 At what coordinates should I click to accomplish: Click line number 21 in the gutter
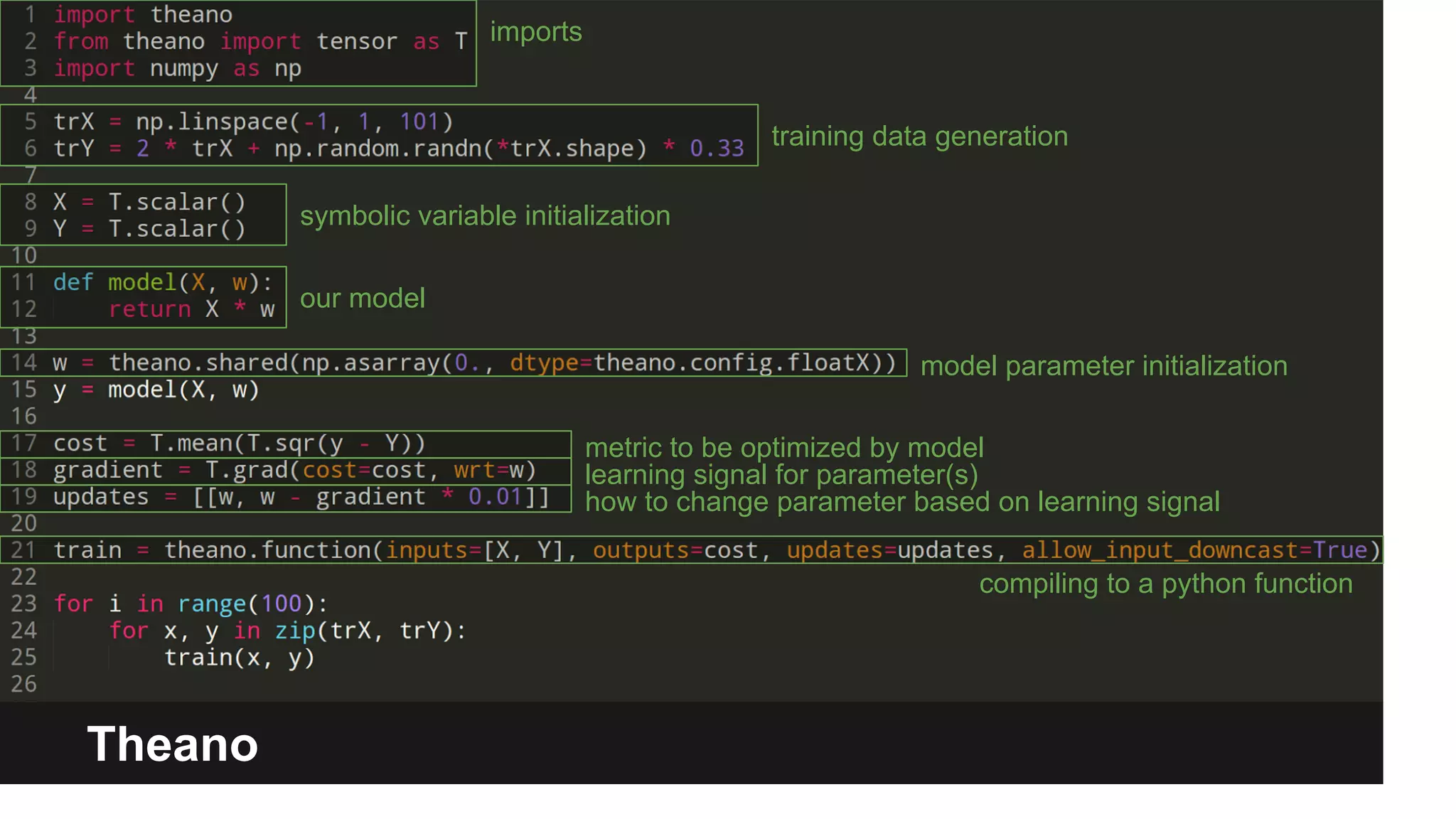coord(23,550)
